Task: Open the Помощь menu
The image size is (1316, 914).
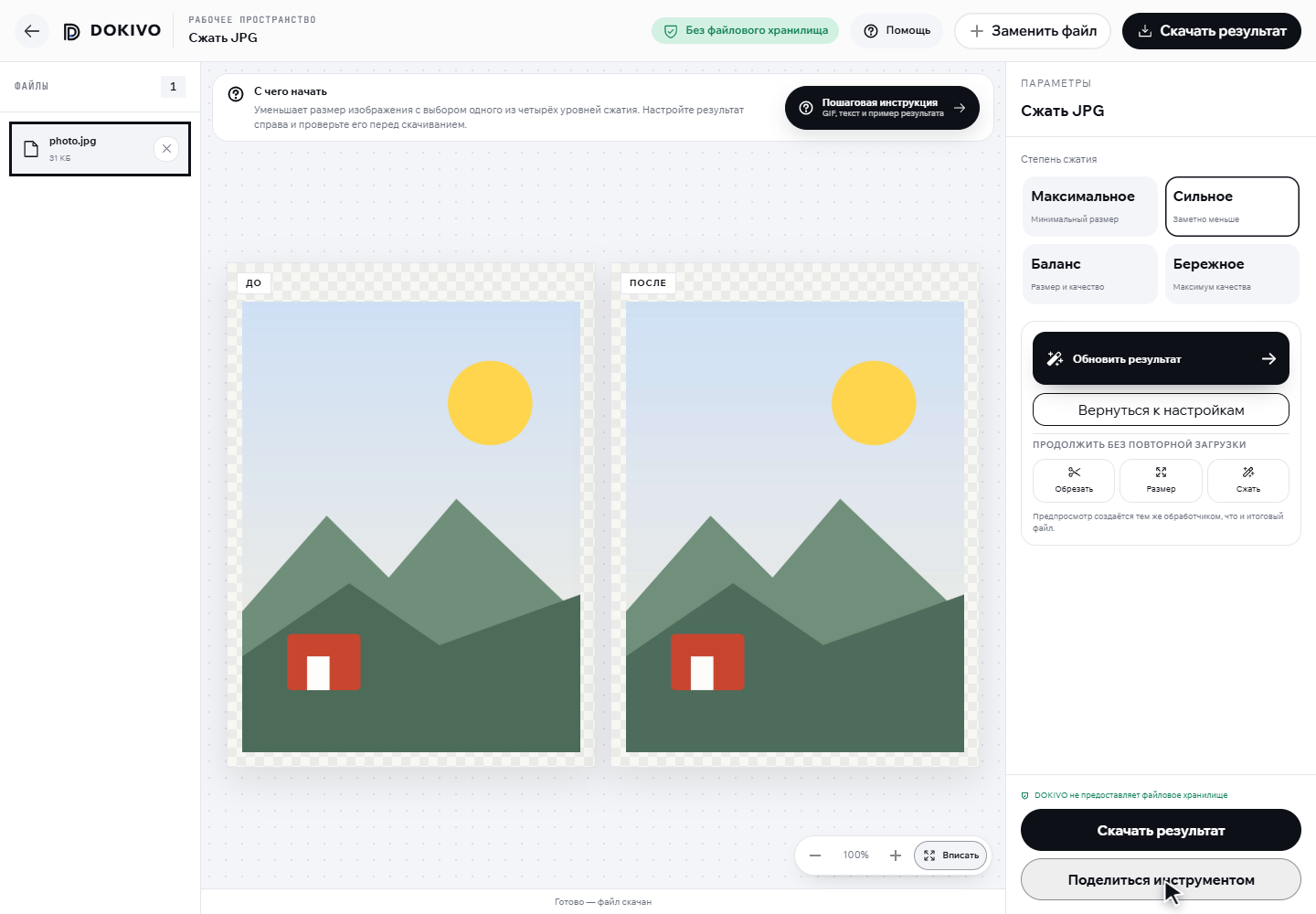Action: 897,31
